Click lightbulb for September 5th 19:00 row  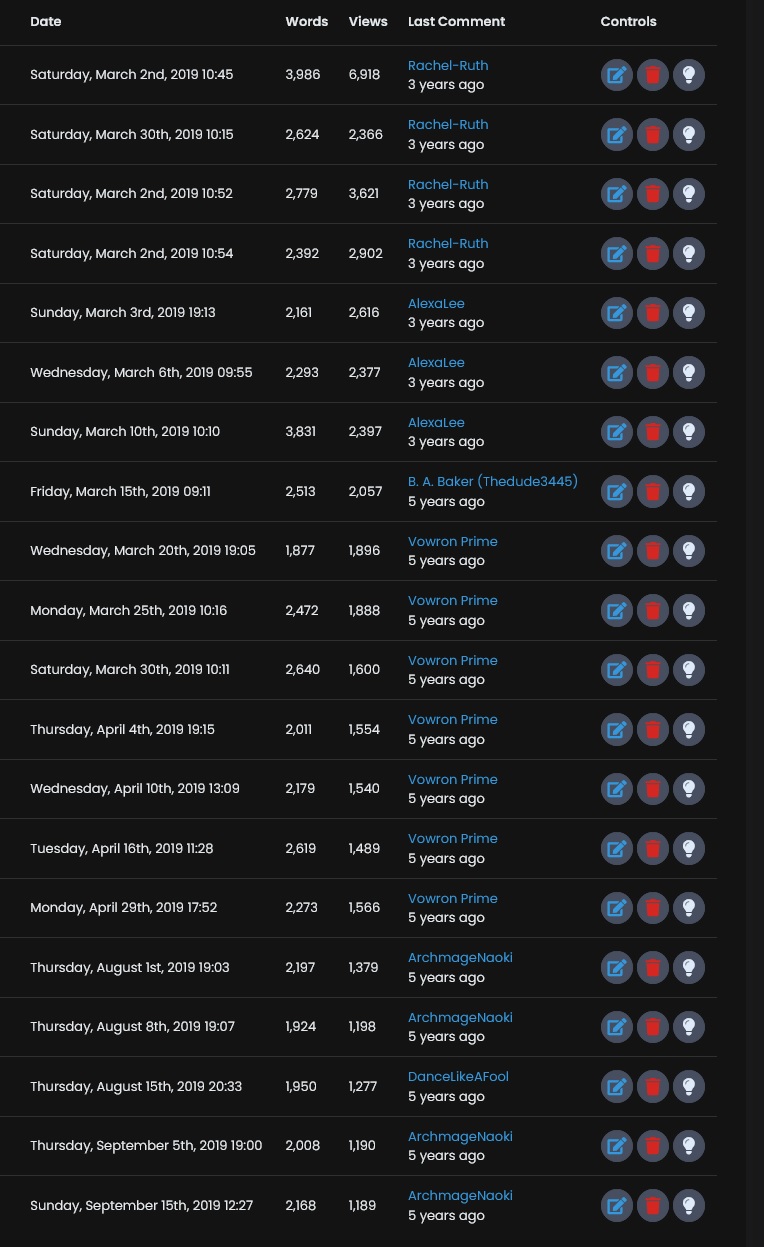tap(689, 1146)
